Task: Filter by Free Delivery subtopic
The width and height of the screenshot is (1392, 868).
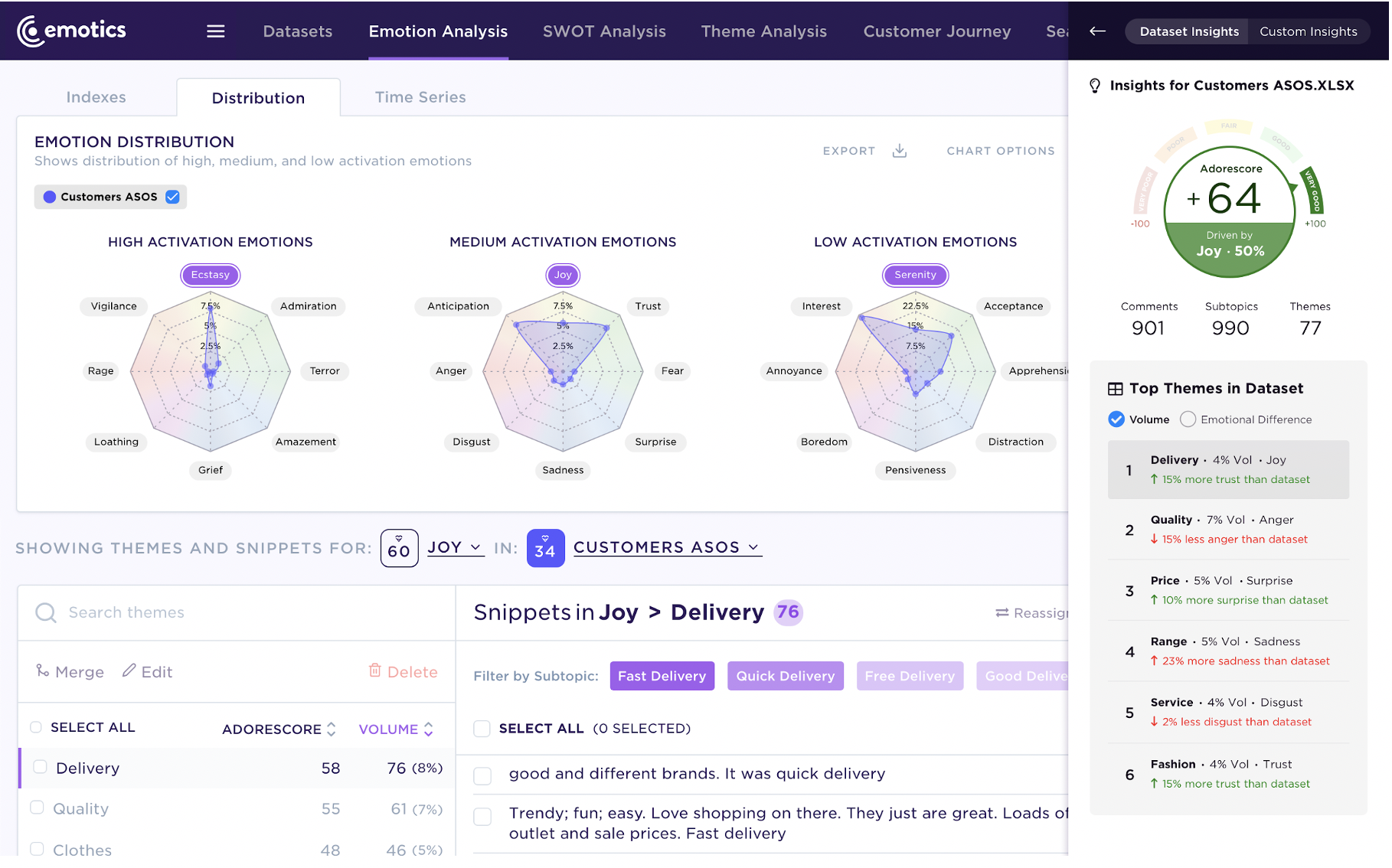Action: [x=910, y=676]
